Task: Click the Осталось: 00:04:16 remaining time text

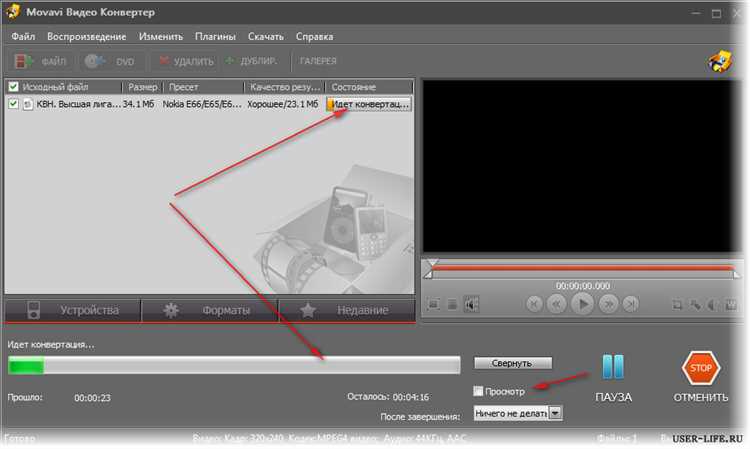Action: pos(388,397)
